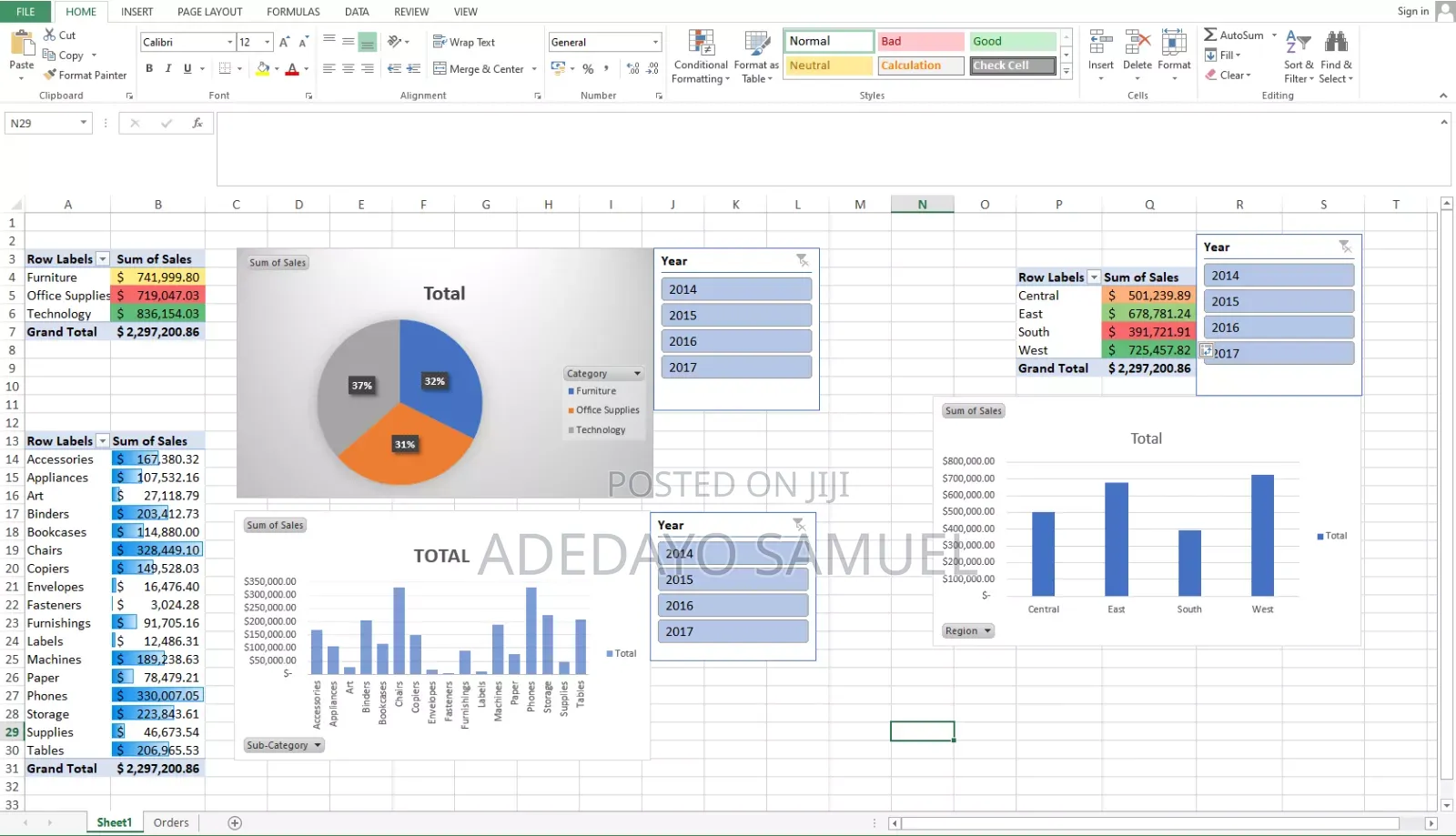Open Row Labels filter in cell A3

[x=103, y=259]
